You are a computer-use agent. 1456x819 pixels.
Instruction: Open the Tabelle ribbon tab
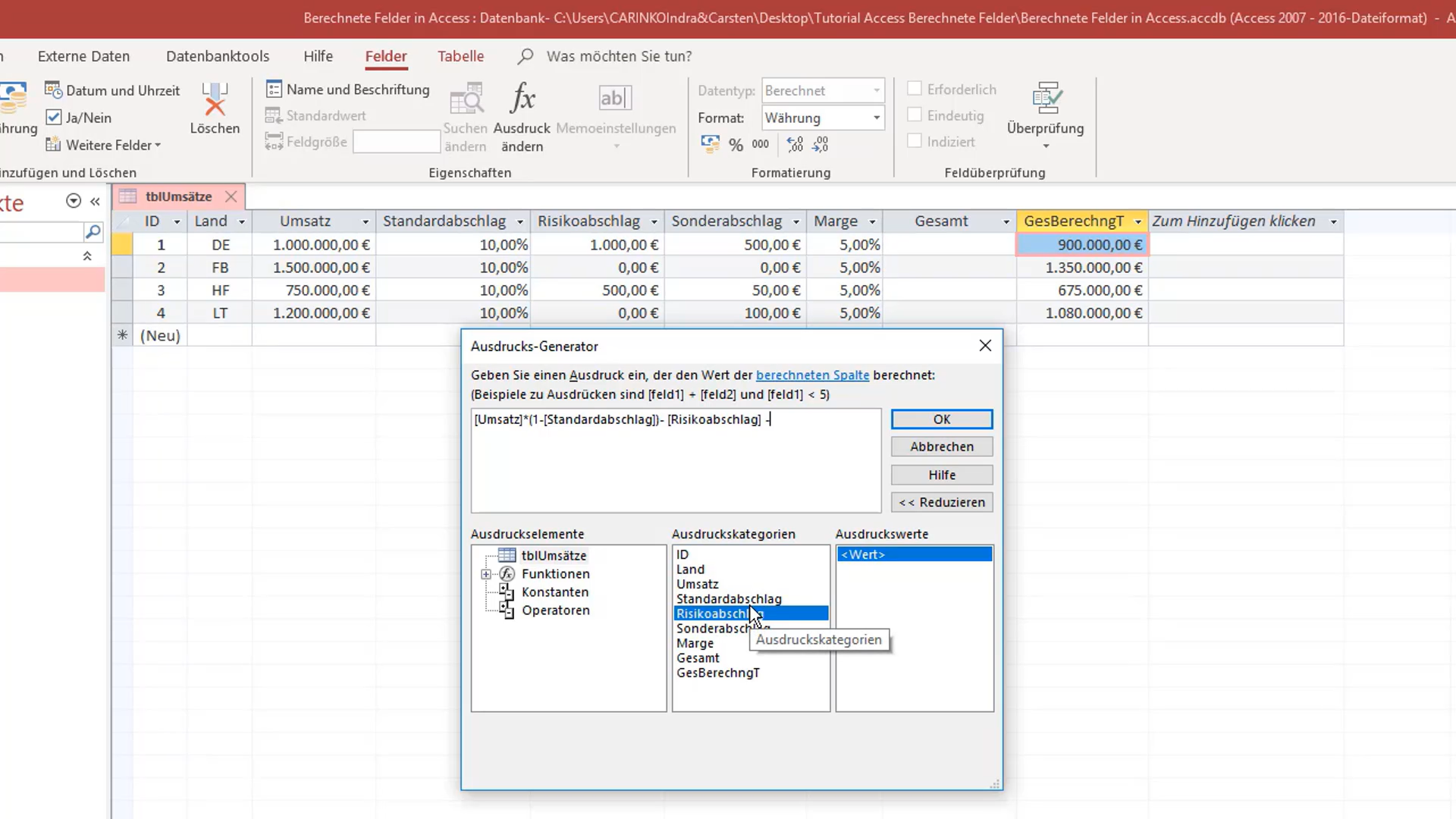[x=460, y=56]
